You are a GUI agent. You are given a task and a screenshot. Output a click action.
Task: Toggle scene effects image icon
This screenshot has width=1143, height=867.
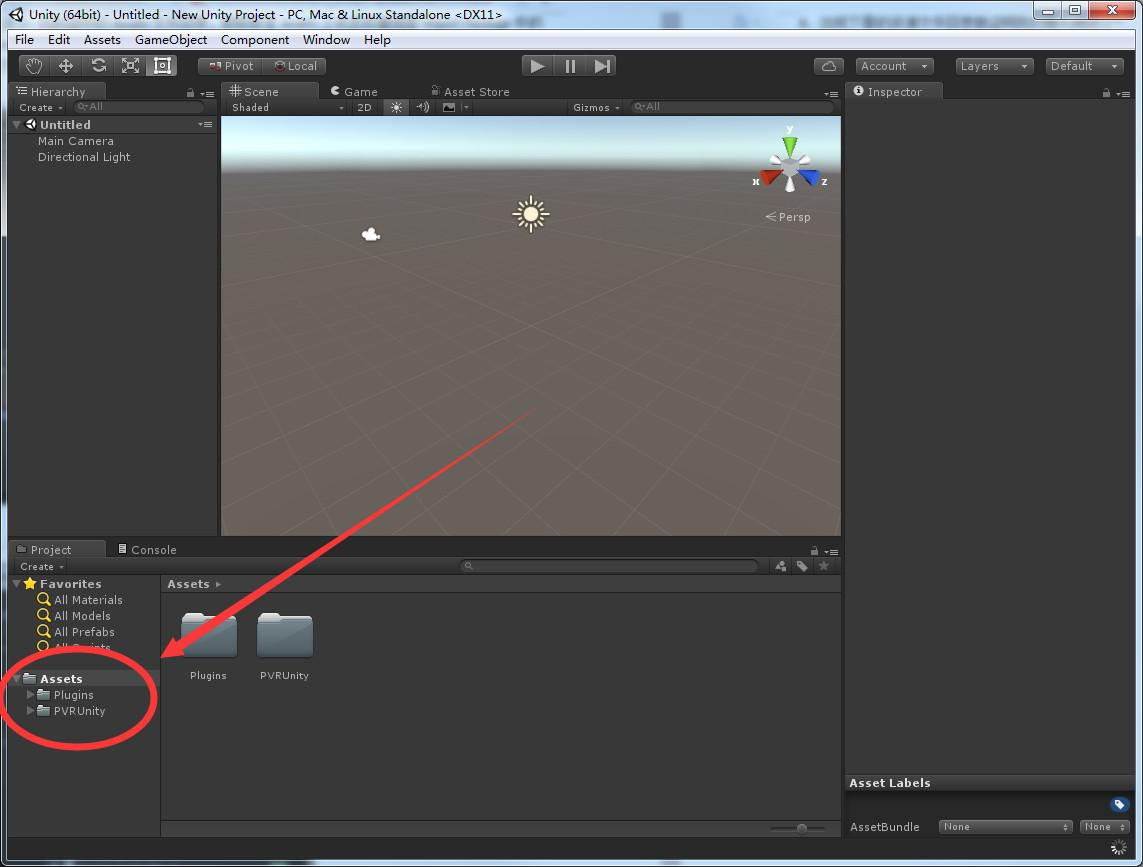click(x=449, y=107)
